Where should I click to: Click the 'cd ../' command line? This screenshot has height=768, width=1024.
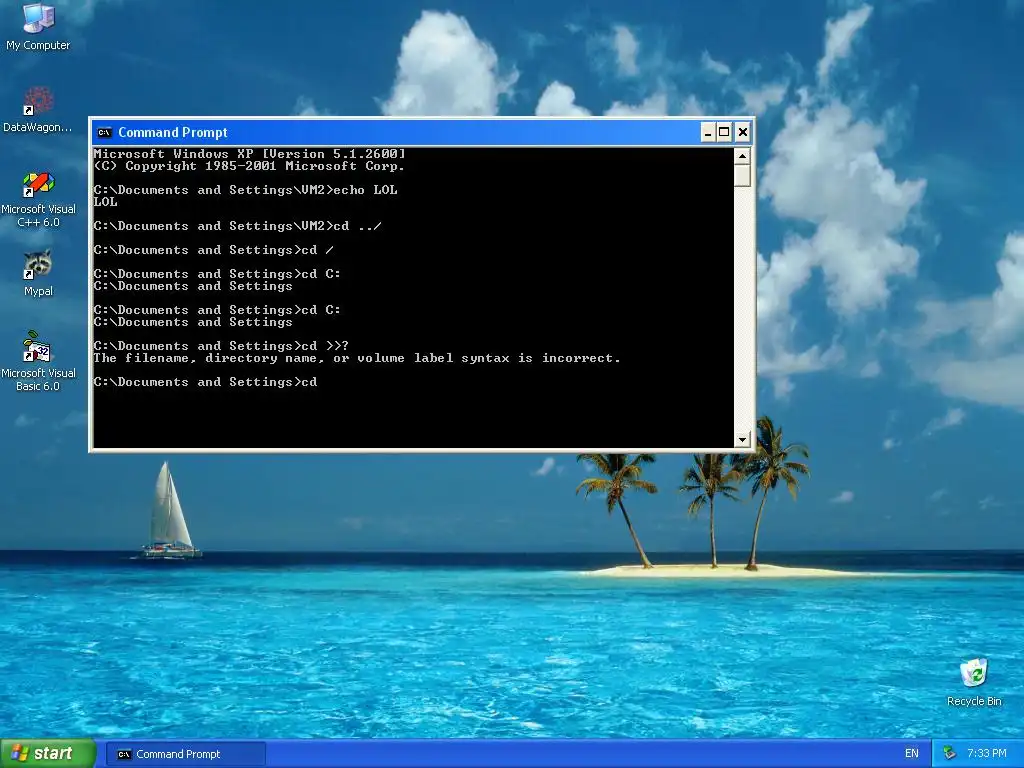click(238, 226)
